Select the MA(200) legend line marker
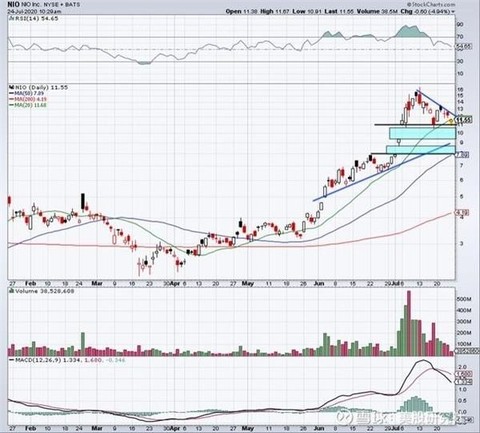The width and height of the screenshot is (480, 433). pos(11,99)
